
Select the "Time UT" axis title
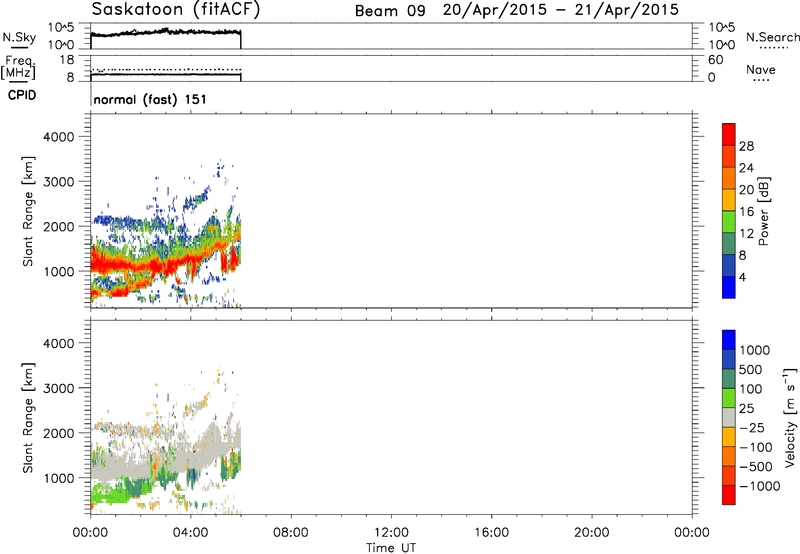391,548
